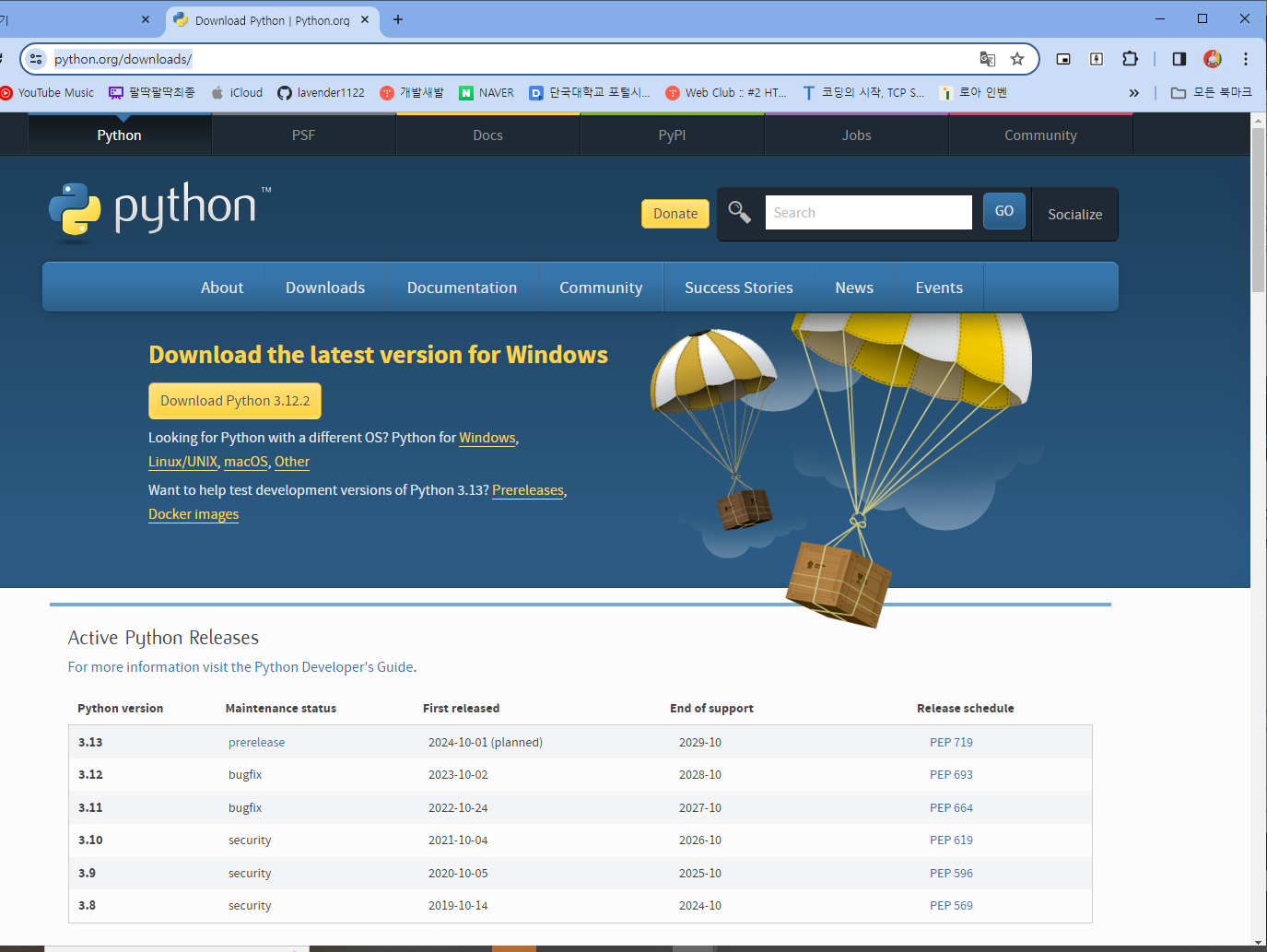Click the address bar URL
The width and height of the screenshot is (1267, 952).
coord(123,59)
